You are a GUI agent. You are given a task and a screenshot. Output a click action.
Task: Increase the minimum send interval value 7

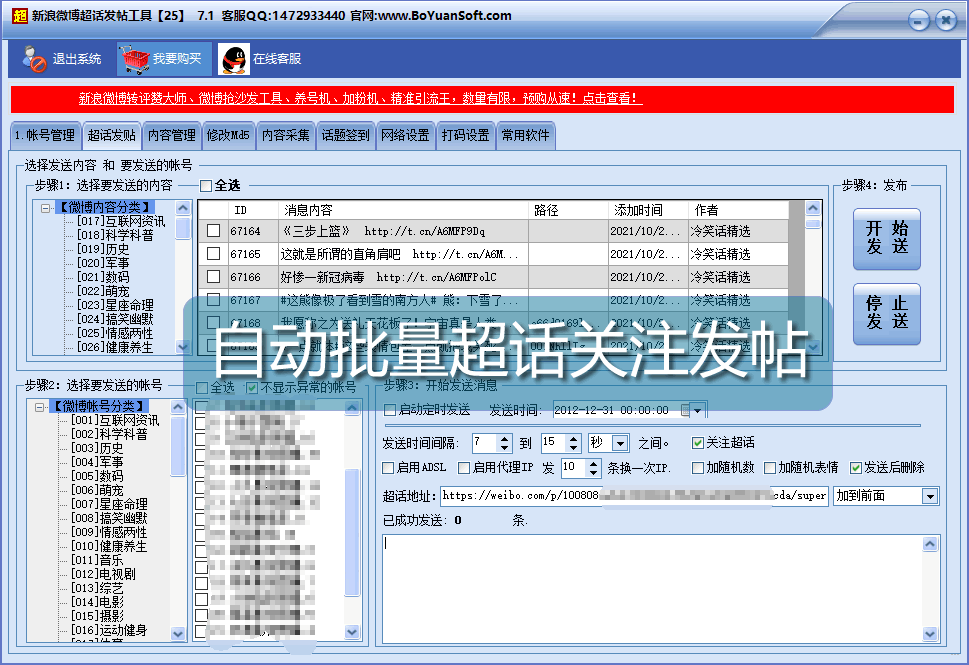[x=505, y=439]
